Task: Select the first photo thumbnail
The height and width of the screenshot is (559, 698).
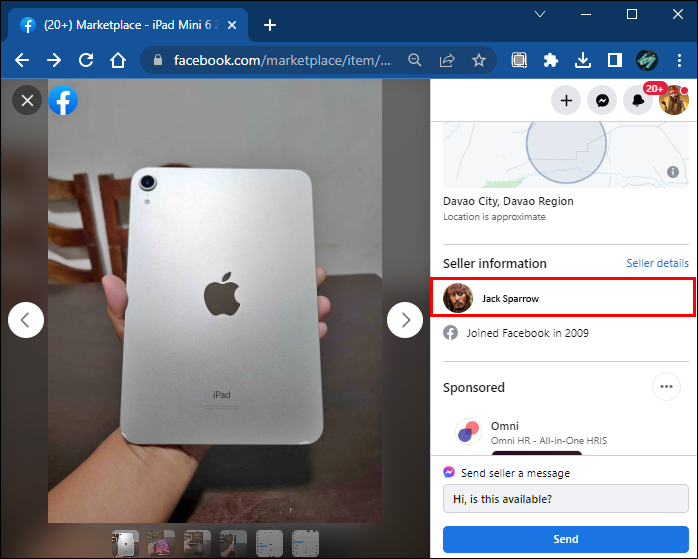Action: point(126,543)
